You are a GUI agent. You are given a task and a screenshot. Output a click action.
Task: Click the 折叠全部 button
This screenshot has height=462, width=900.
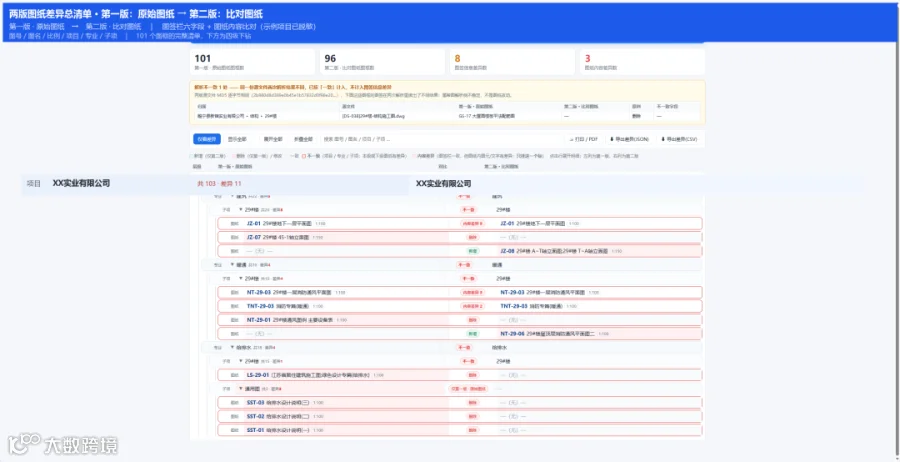click(303, 139)
